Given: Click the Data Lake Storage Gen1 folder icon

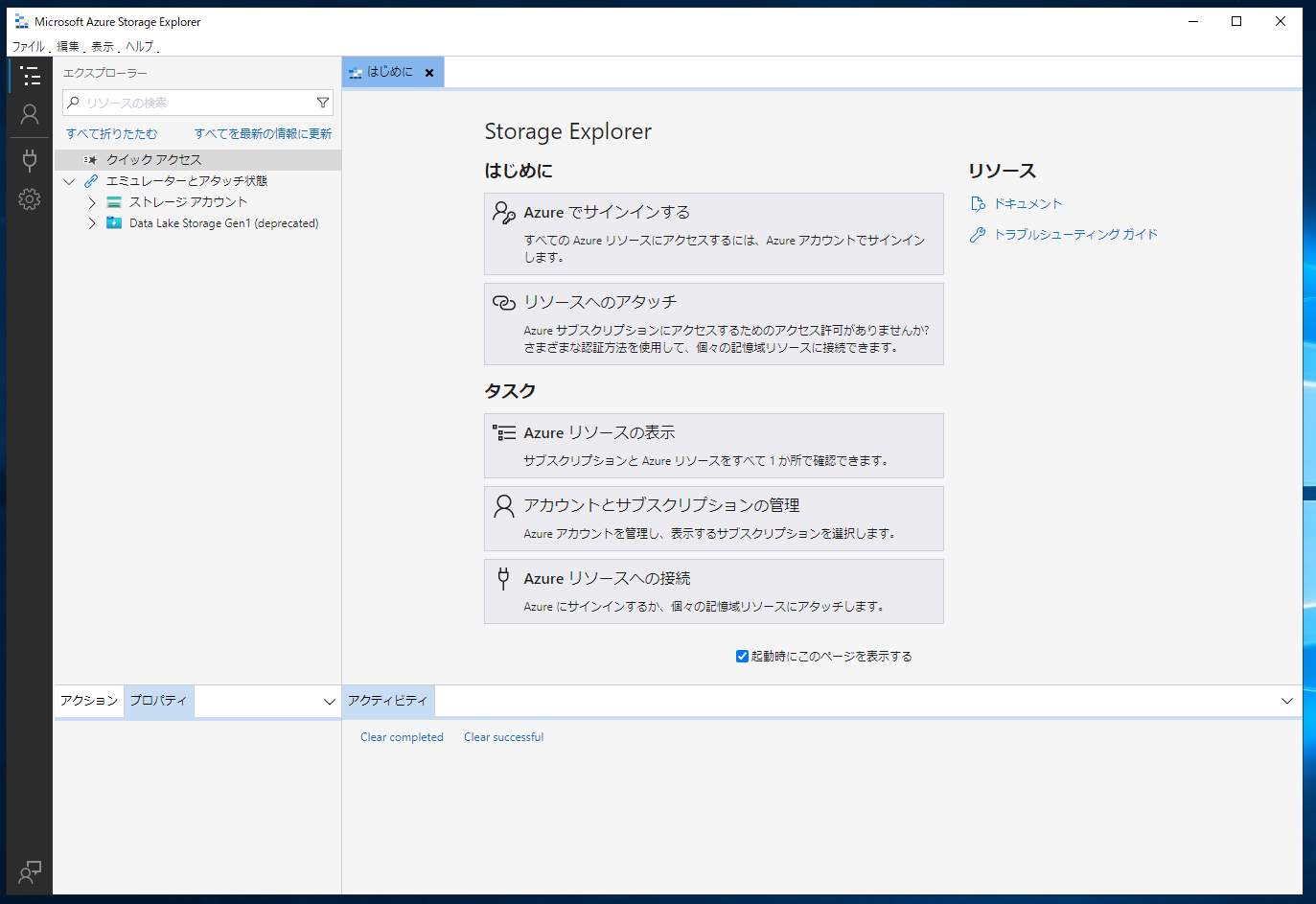Looking at the screenshot, I should [x=114, y=223].
